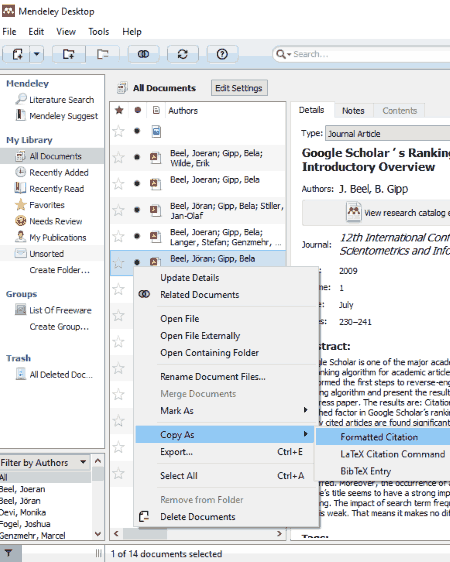Click the Sync toolbar icon
The width and height of the screenshot is (450, 562).
(183, 54)
